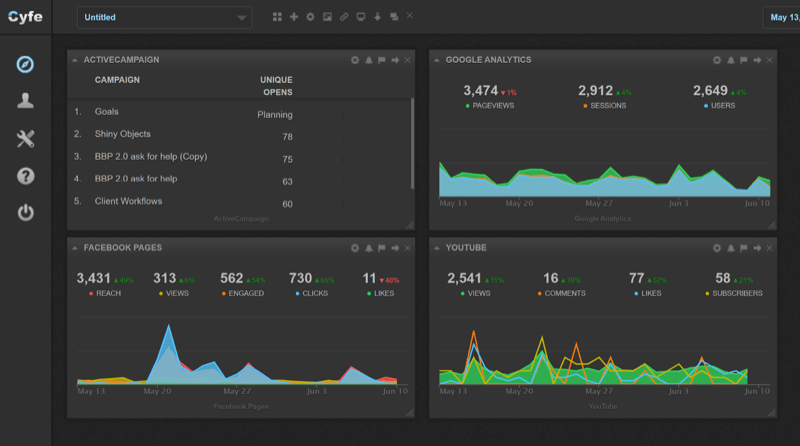Toggle the USERS series in Google Analytics
The height and width of the screenshot is (446, 800).
coord(720,106)
